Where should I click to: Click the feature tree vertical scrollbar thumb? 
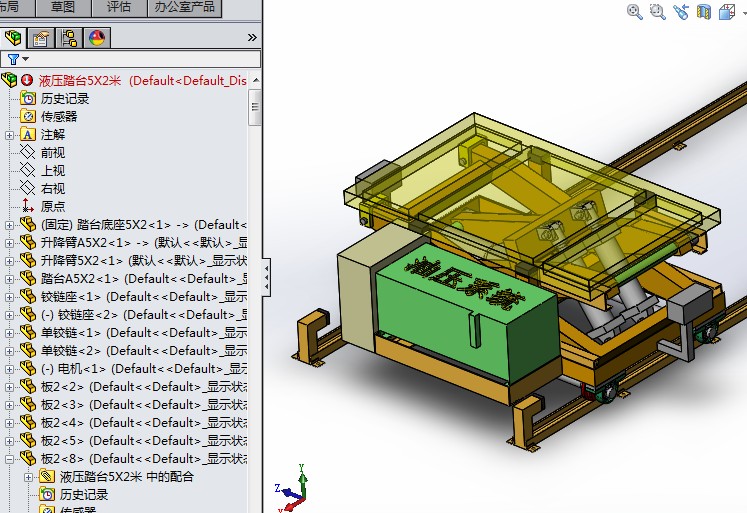point(255,107)
